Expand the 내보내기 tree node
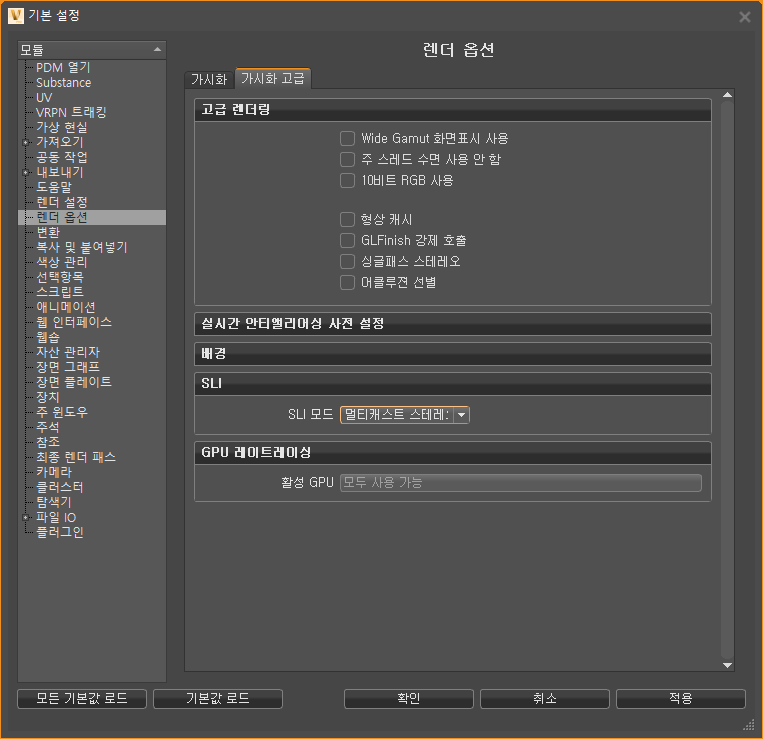The width and height of the screenshot is (763, 739). (x=26, y=172)
